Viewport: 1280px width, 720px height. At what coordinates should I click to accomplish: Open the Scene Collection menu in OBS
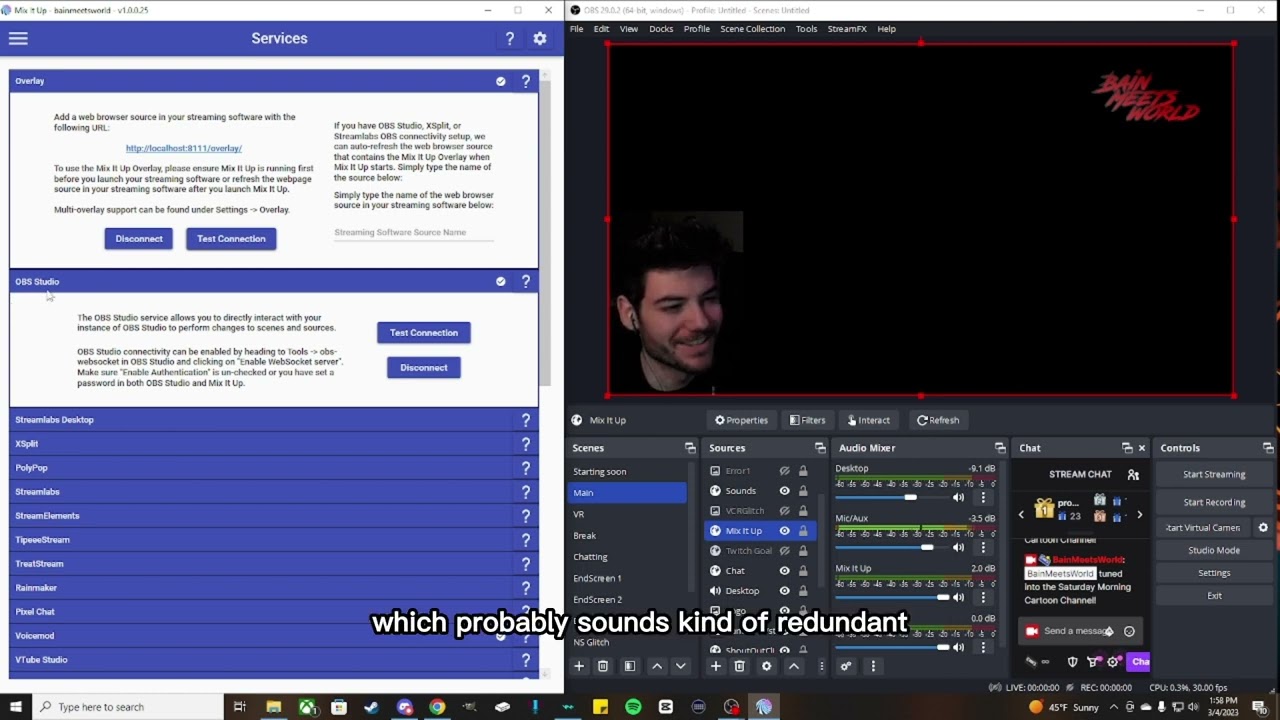[x=752, y=29]
